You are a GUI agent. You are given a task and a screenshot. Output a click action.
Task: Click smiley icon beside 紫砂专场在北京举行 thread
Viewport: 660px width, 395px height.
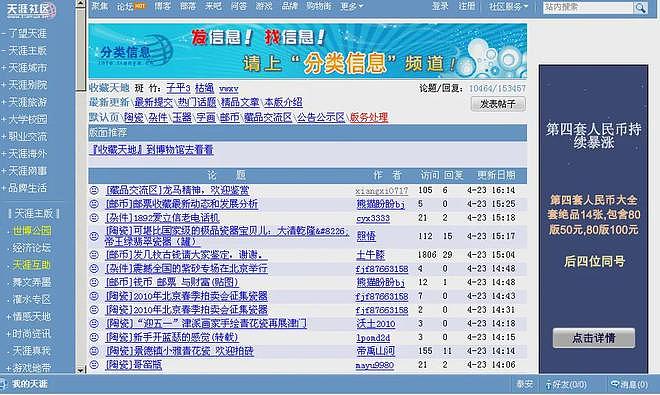(x=94, y=269)
